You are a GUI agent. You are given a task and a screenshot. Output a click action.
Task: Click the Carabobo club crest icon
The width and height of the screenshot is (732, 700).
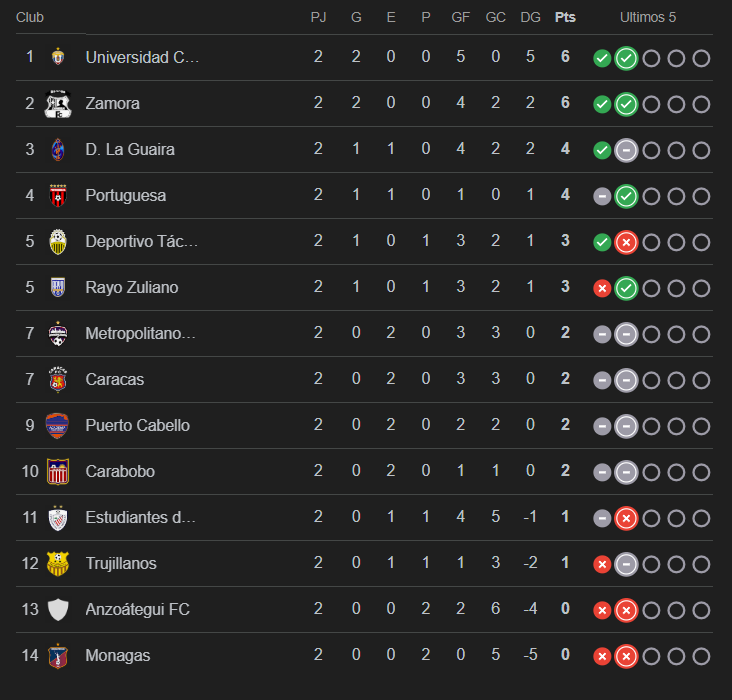(x=58, y=471)
